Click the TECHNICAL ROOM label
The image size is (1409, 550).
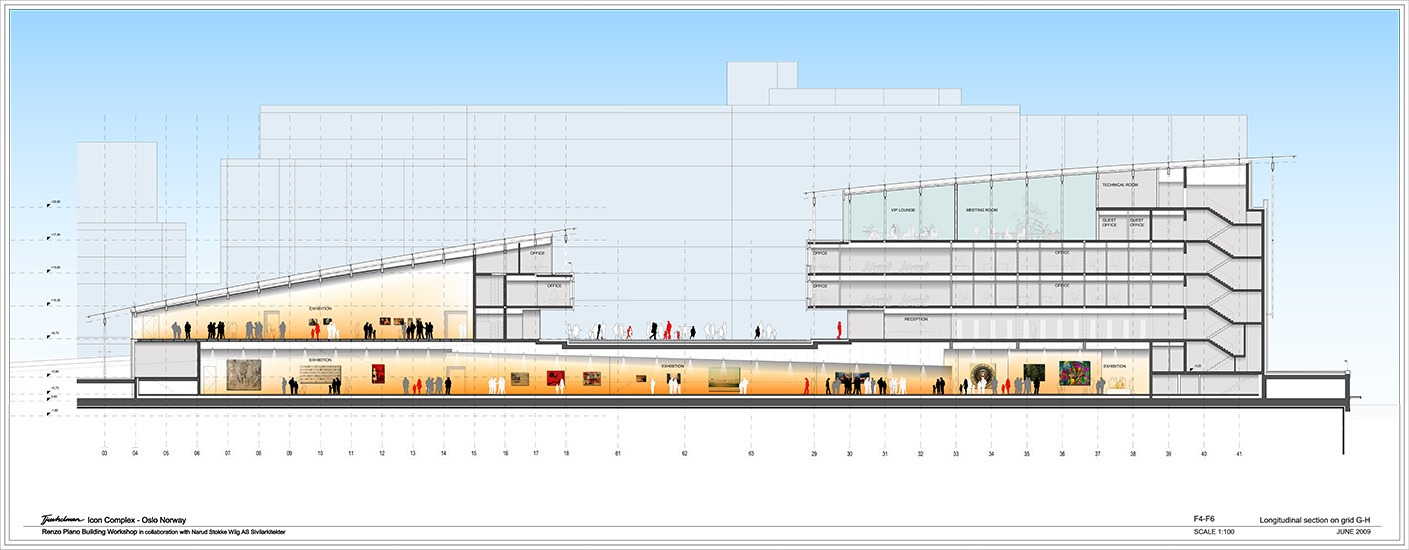1120,185
